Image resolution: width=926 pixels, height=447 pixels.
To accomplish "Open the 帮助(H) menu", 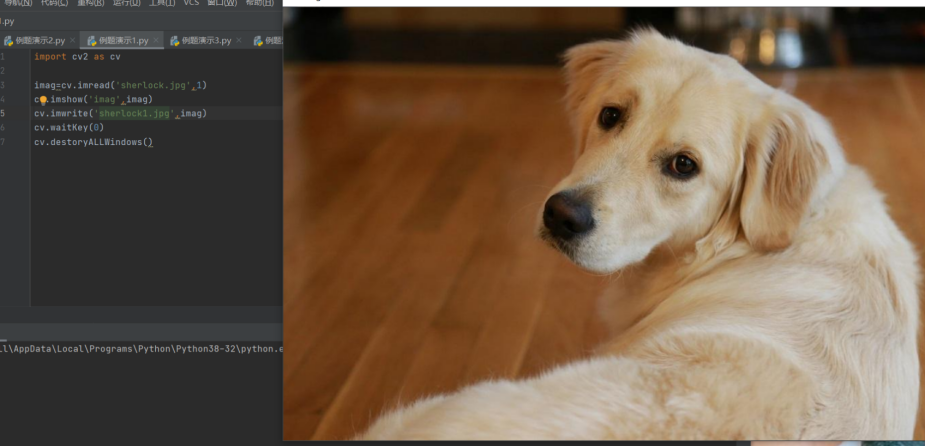I will pyautogui.click(x=260, y=3).
